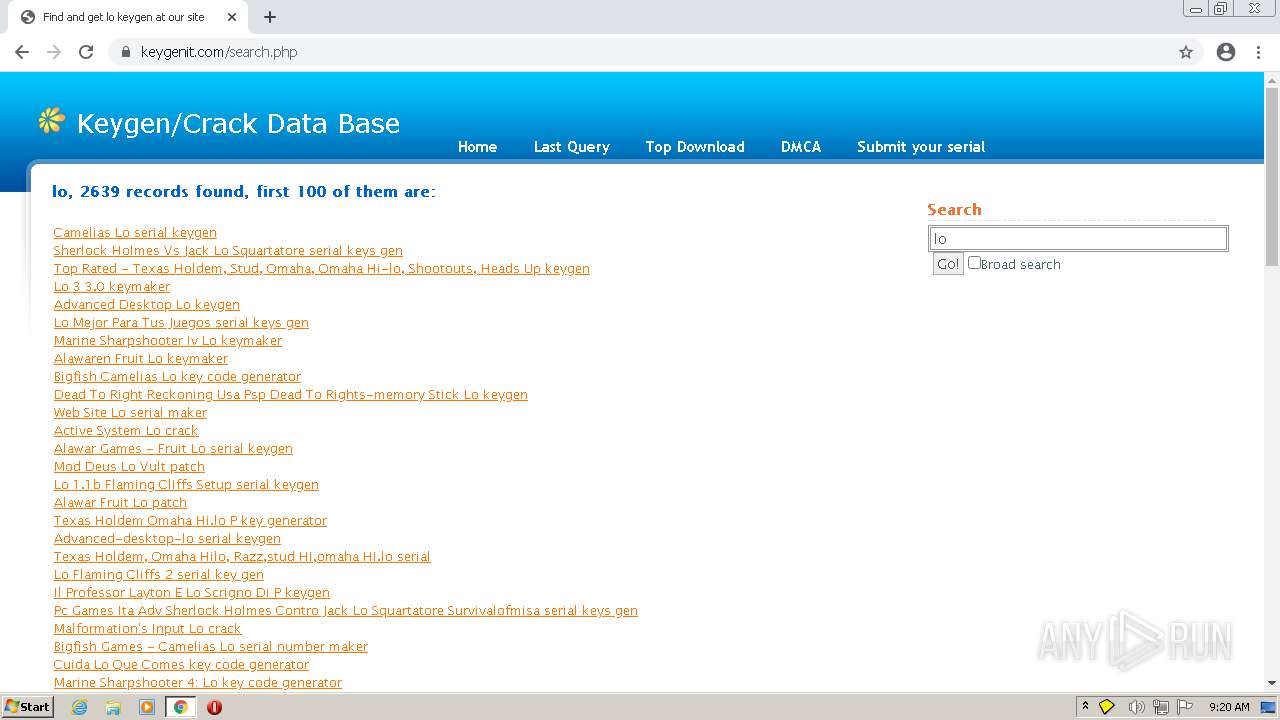The image size is (1280, 720).
Task: Open the Last Query page
Action: [x=571, y=147]
